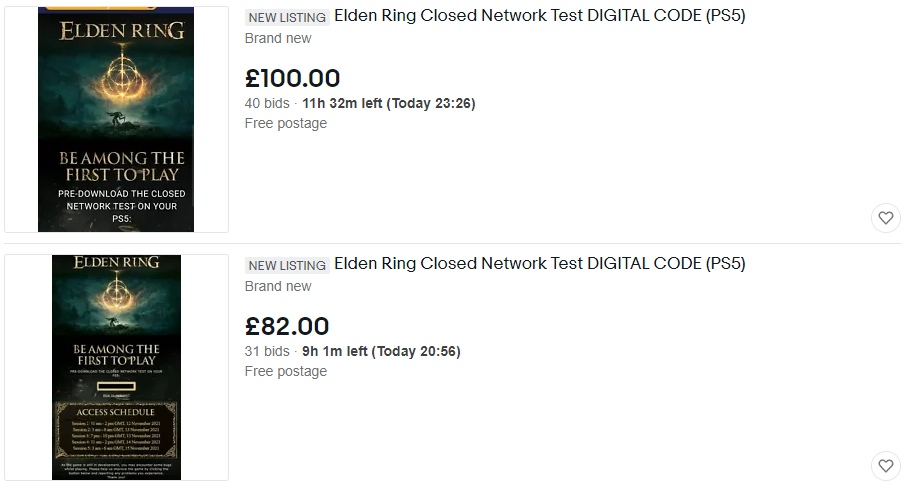Open the thumbnail showing the Access Schedule

click(116, 367)
